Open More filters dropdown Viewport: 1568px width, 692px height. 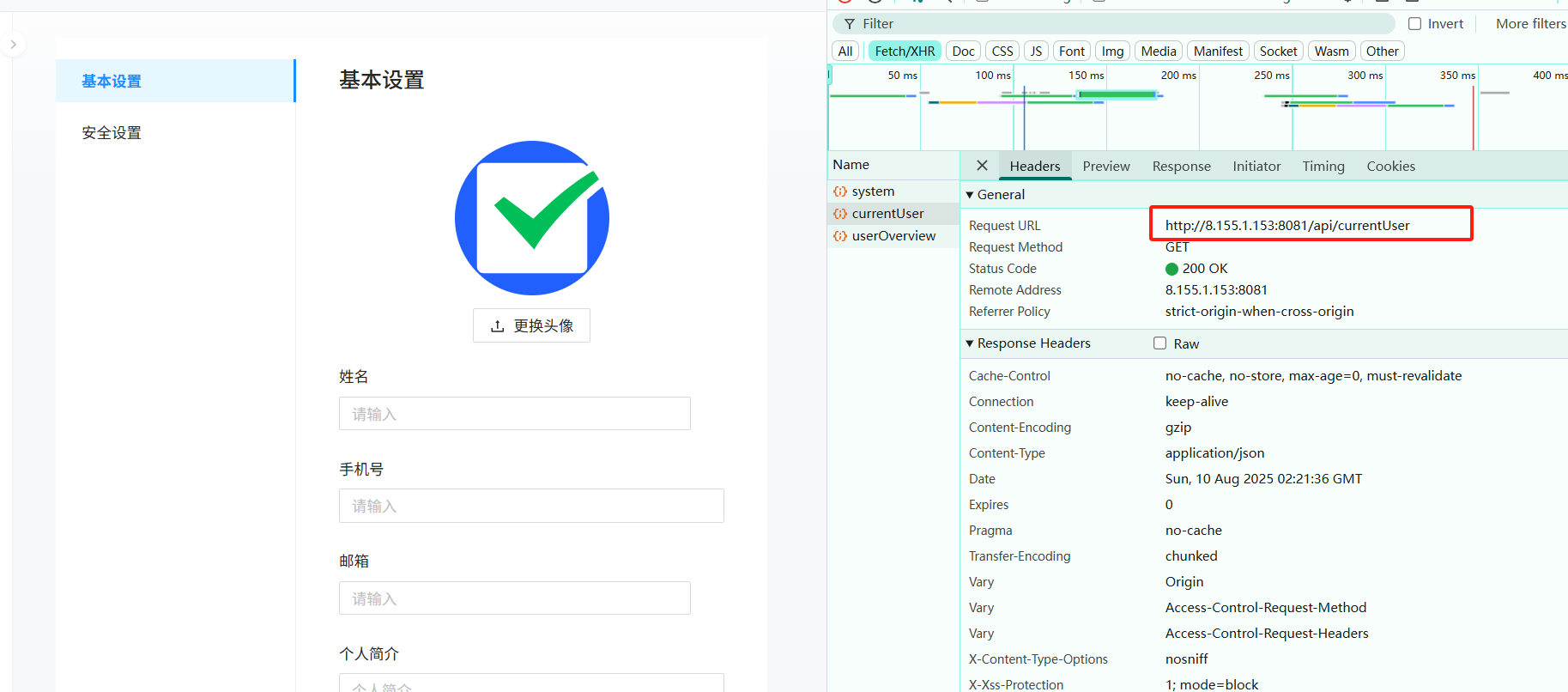point(1530,24)
